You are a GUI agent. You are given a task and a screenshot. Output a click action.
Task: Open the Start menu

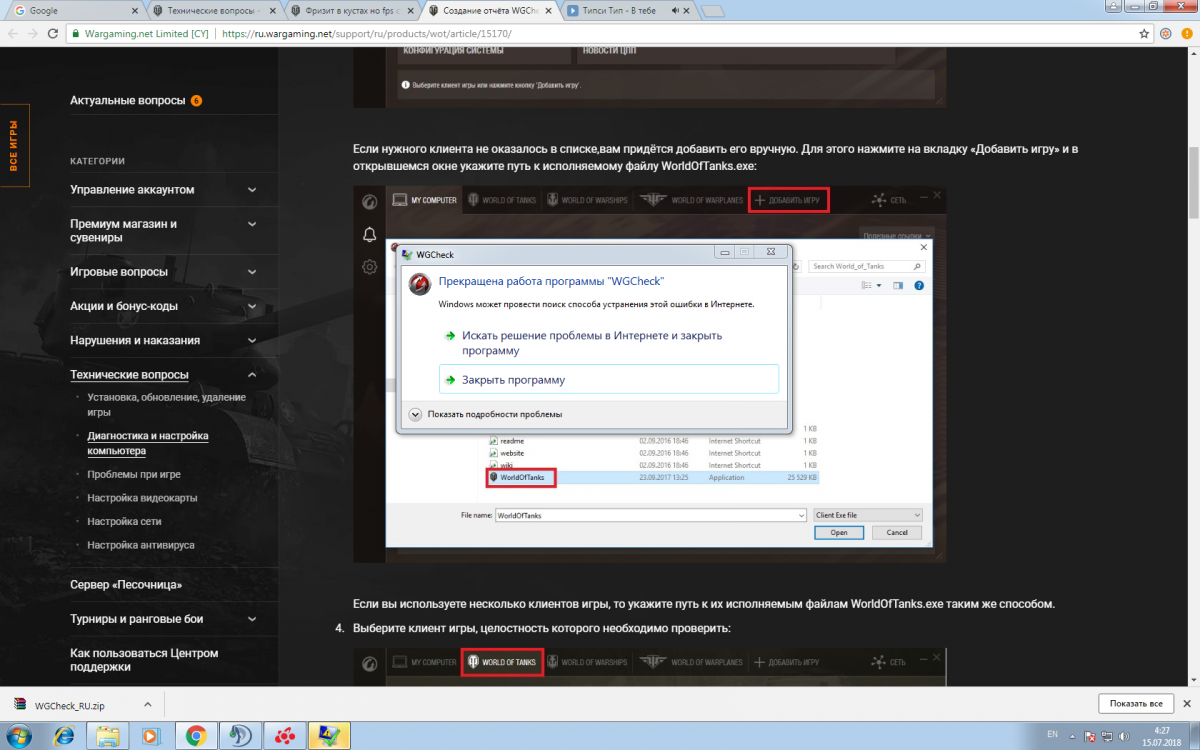(19, 736)
